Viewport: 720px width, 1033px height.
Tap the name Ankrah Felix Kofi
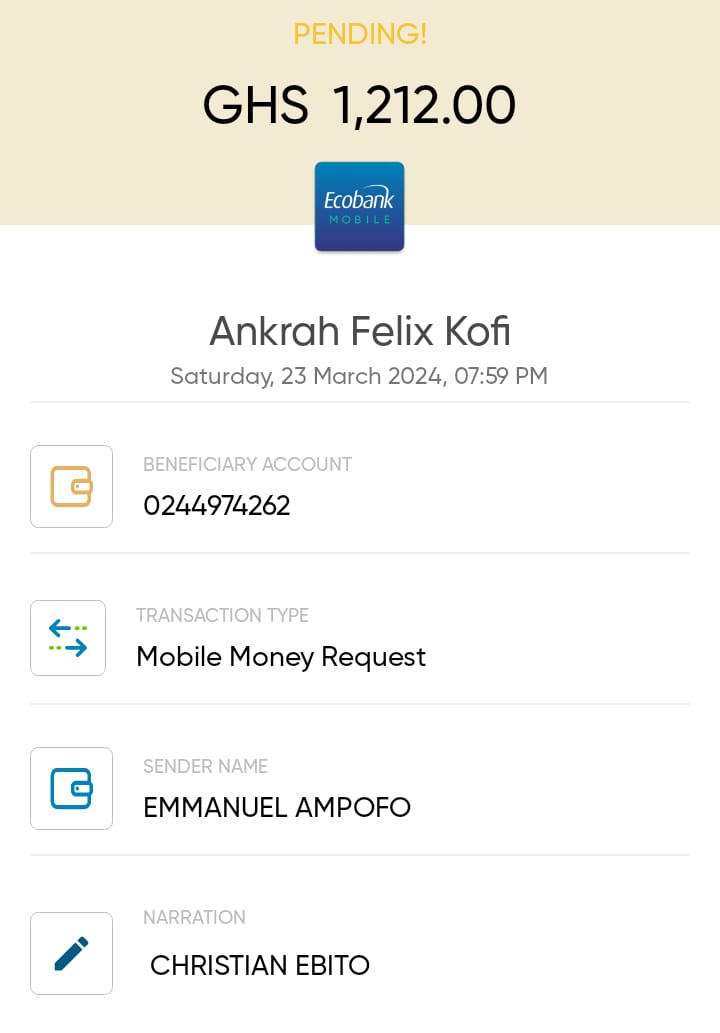(360, 331)
